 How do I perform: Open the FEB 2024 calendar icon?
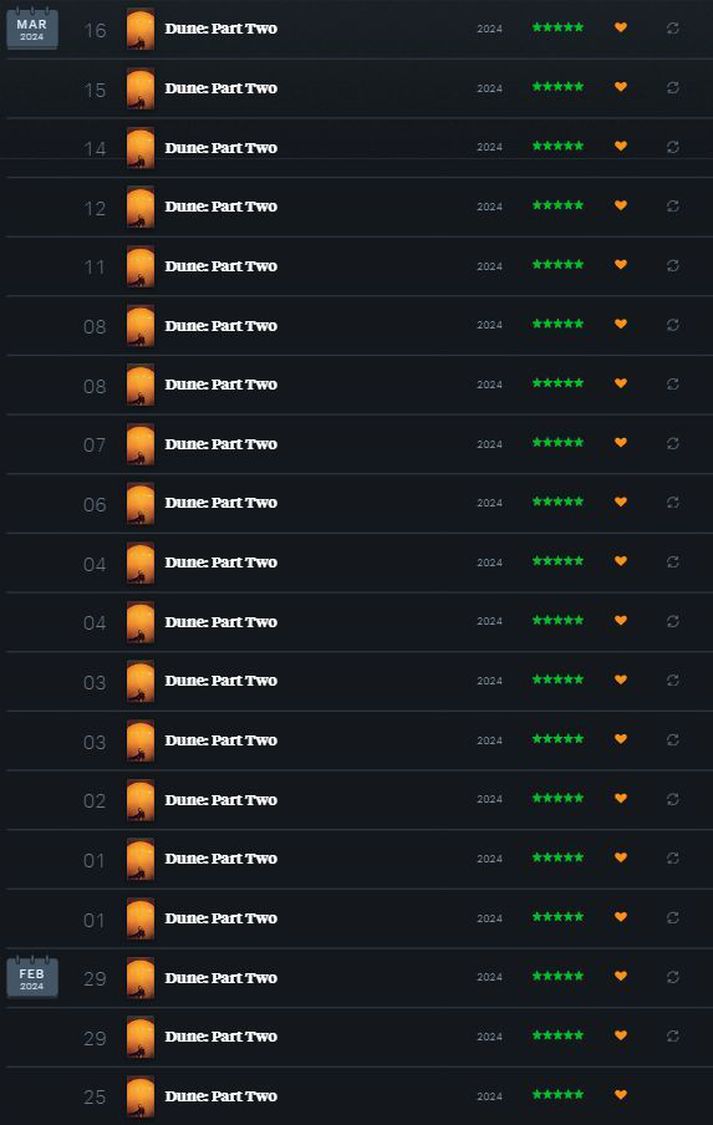click(x=32, y=978)
